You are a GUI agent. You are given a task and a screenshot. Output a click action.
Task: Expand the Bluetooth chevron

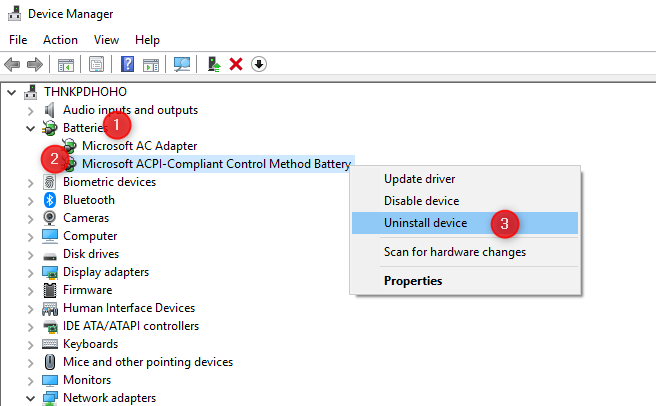(31, 201)
